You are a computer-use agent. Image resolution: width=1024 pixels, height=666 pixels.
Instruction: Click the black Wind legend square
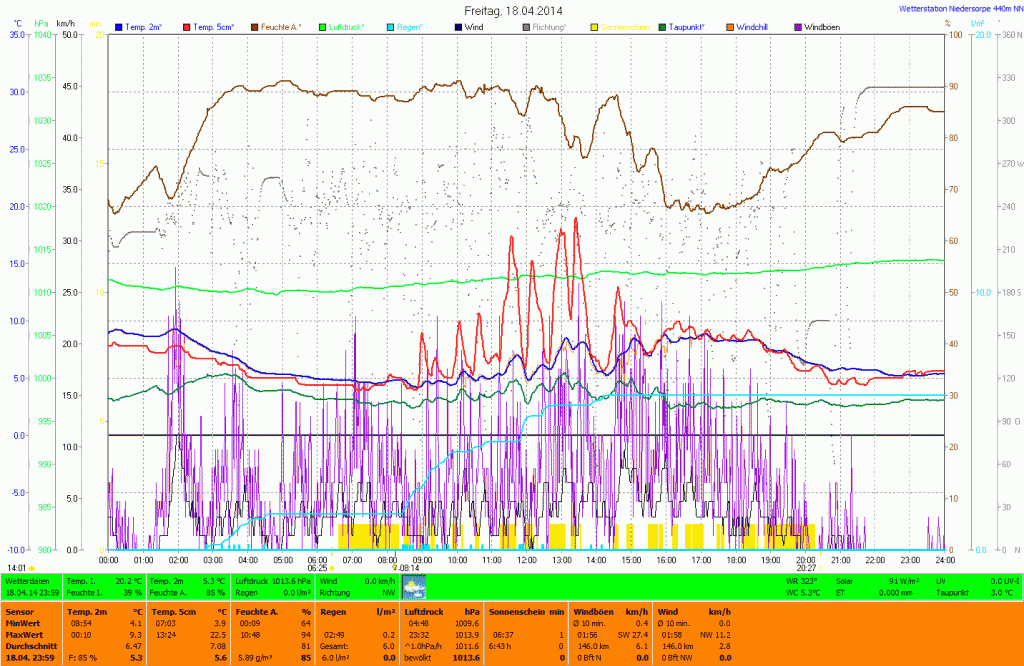[x=458, y=26]
